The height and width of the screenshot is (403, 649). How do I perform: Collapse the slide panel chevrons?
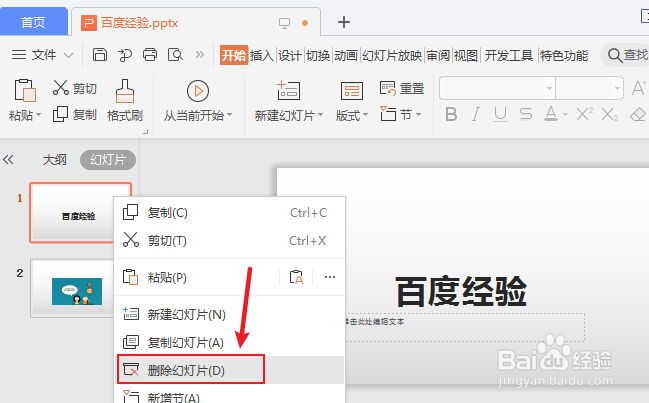point(8,159)
